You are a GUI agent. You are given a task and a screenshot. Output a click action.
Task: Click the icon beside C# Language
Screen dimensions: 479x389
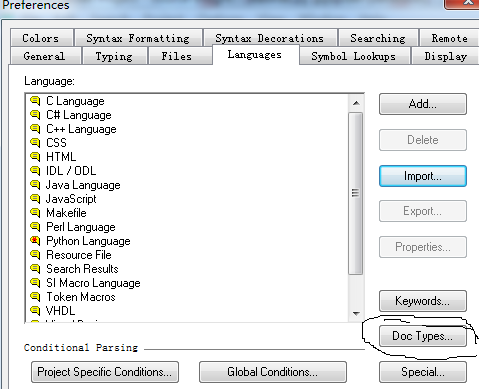pos(35,115)
